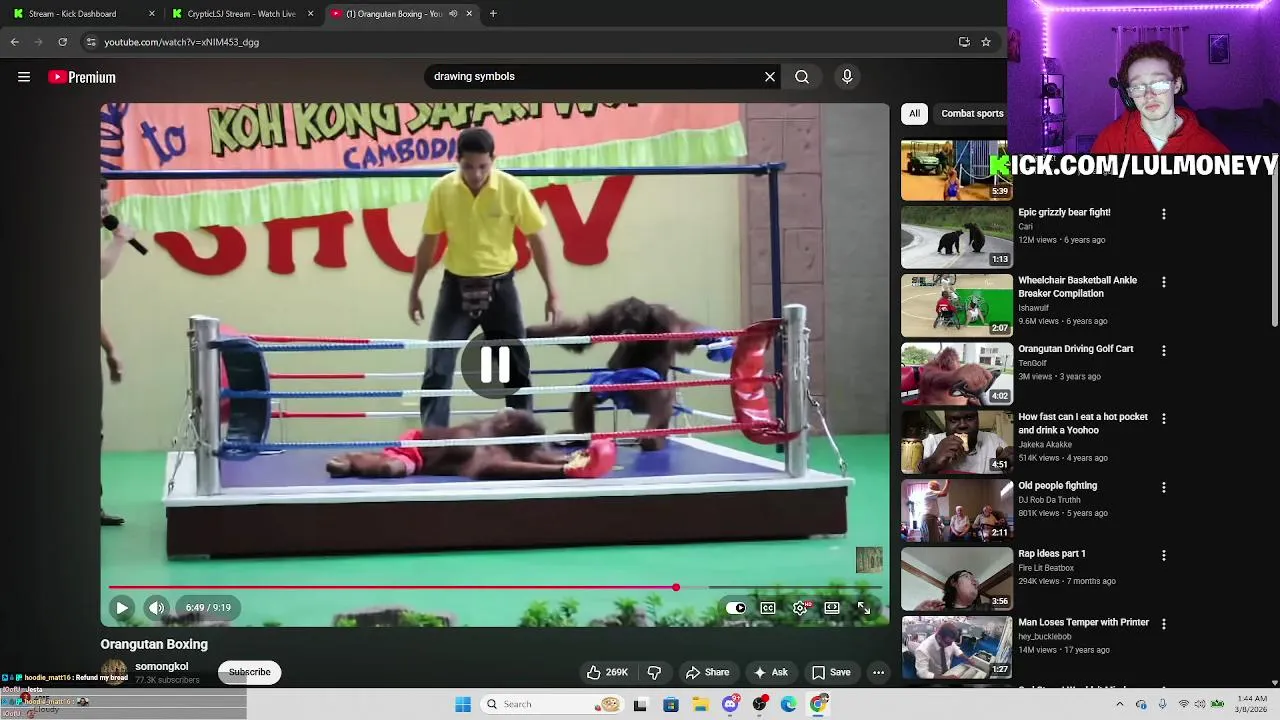The height and width of the screenshot is (720, 1280).
Task: Open the somongkol channel avatar
Action: 114,671
